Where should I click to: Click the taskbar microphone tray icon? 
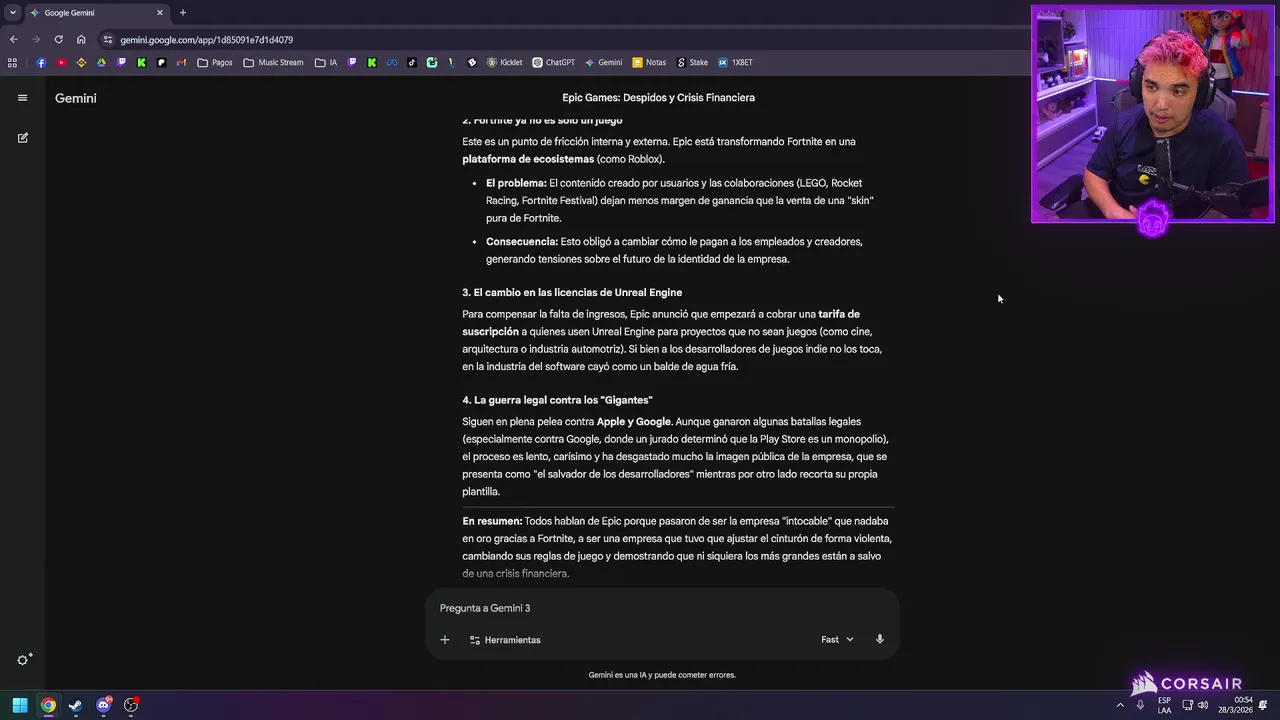[x=1140, y=705]
